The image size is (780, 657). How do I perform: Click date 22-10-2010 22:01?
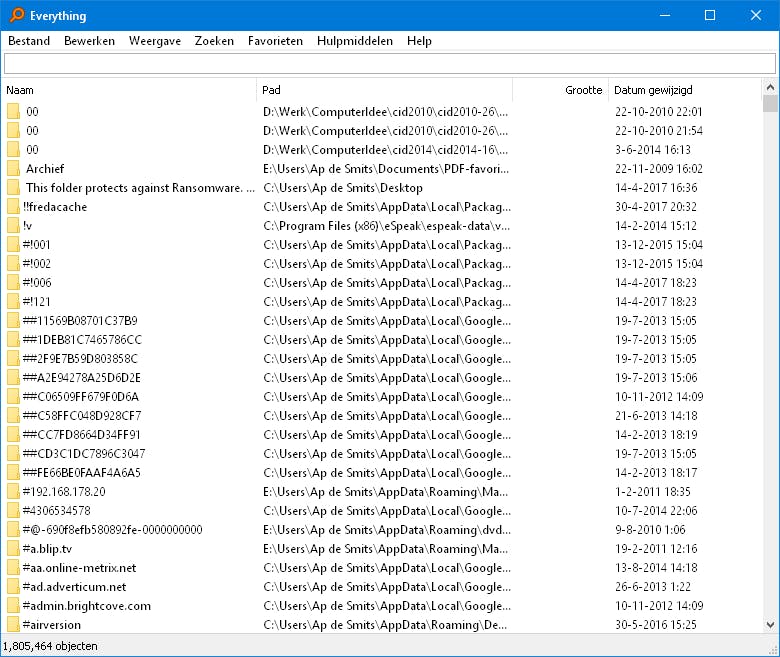[659, 111]
